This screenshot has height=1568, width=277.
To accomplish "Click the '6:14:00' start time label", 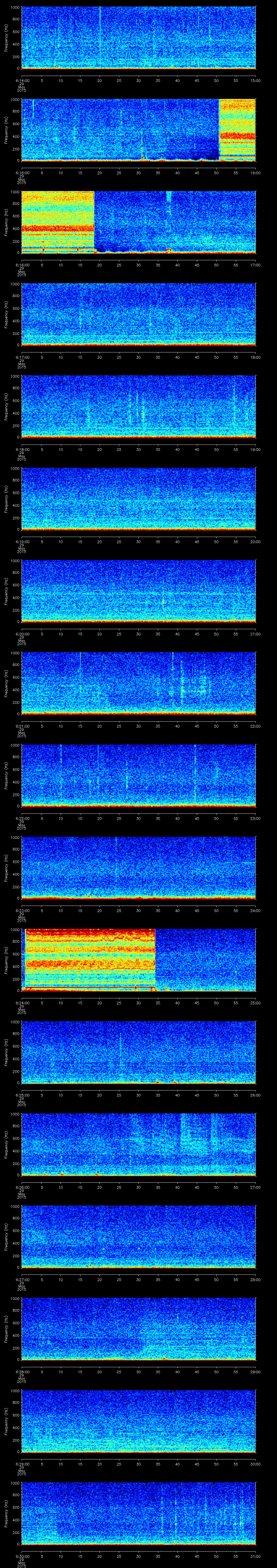I will pyautogui.click(x=22, y=80).
